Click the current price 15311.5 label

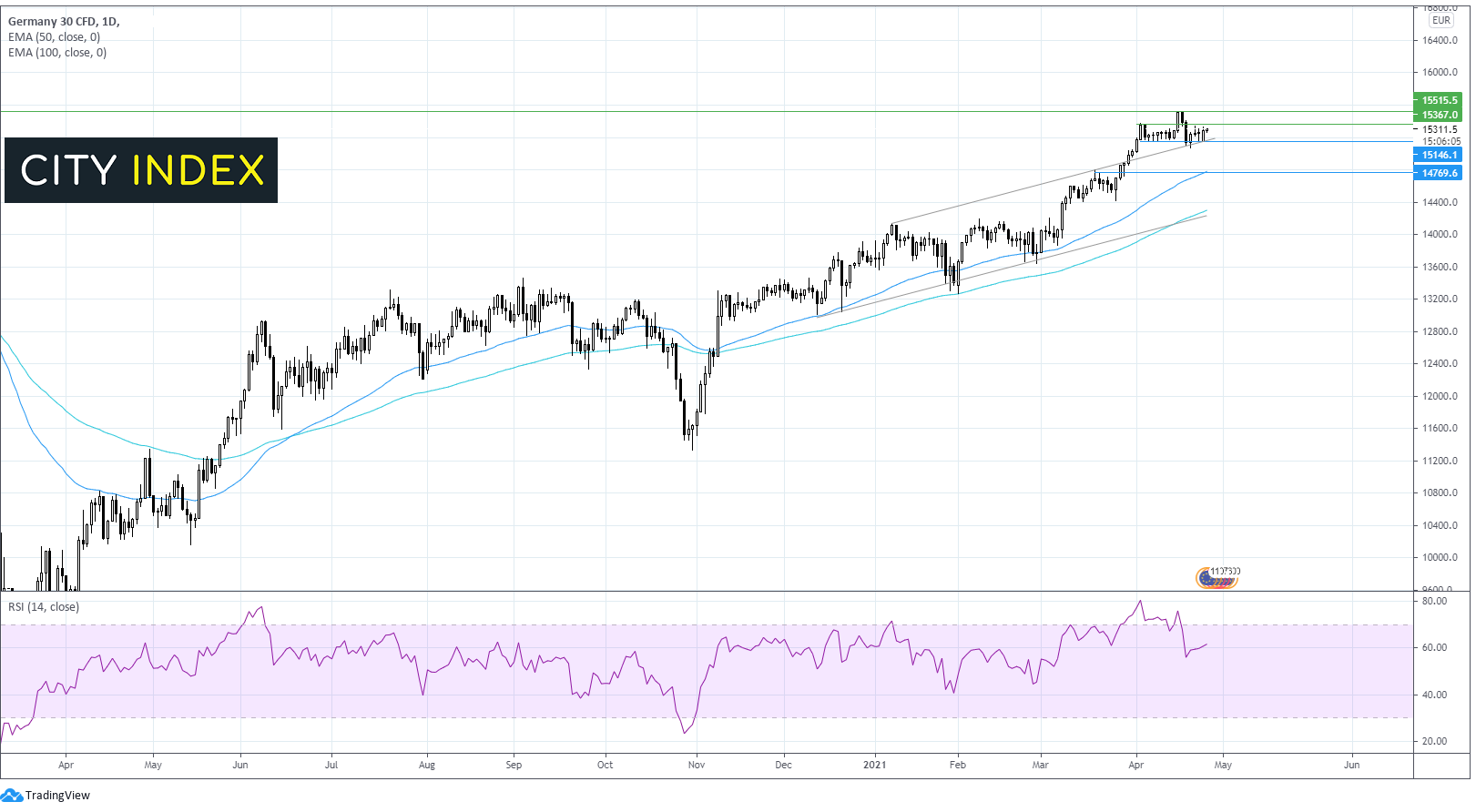[1440, 129]
